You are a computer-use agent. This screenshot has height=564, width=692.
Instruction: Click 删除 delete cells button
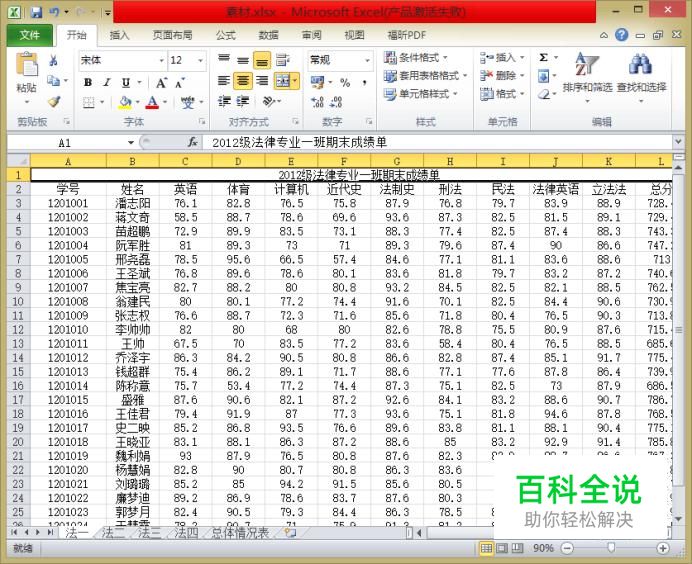502,76
